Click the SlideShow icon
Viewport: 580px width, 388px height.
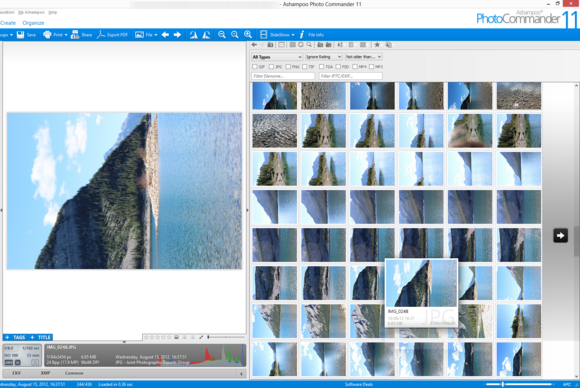(x=264, y=35)
